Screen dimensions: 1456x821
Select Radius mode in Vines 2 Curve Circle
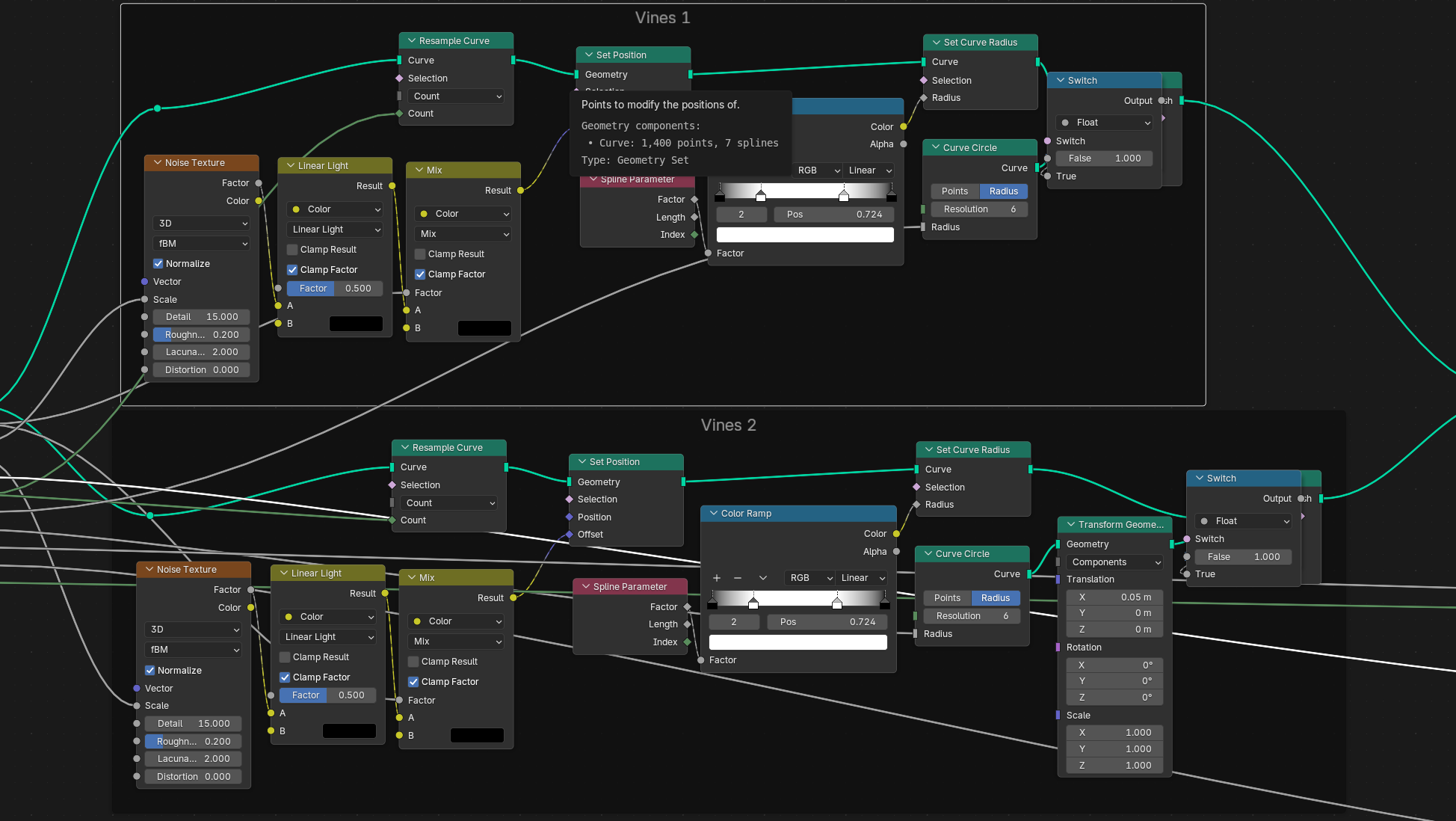(995, 598)
